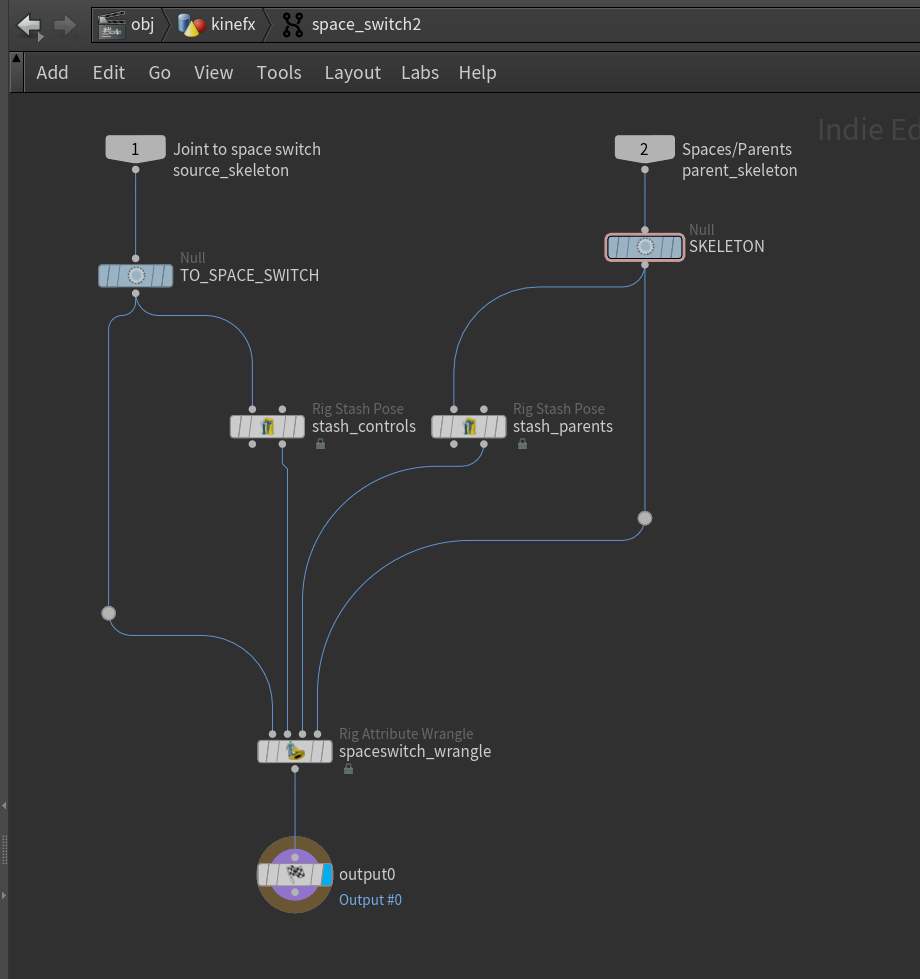The height and width of the screenshot is (979, 920).
Task: Open the Labs menu
Action: (x=420, y=72)
